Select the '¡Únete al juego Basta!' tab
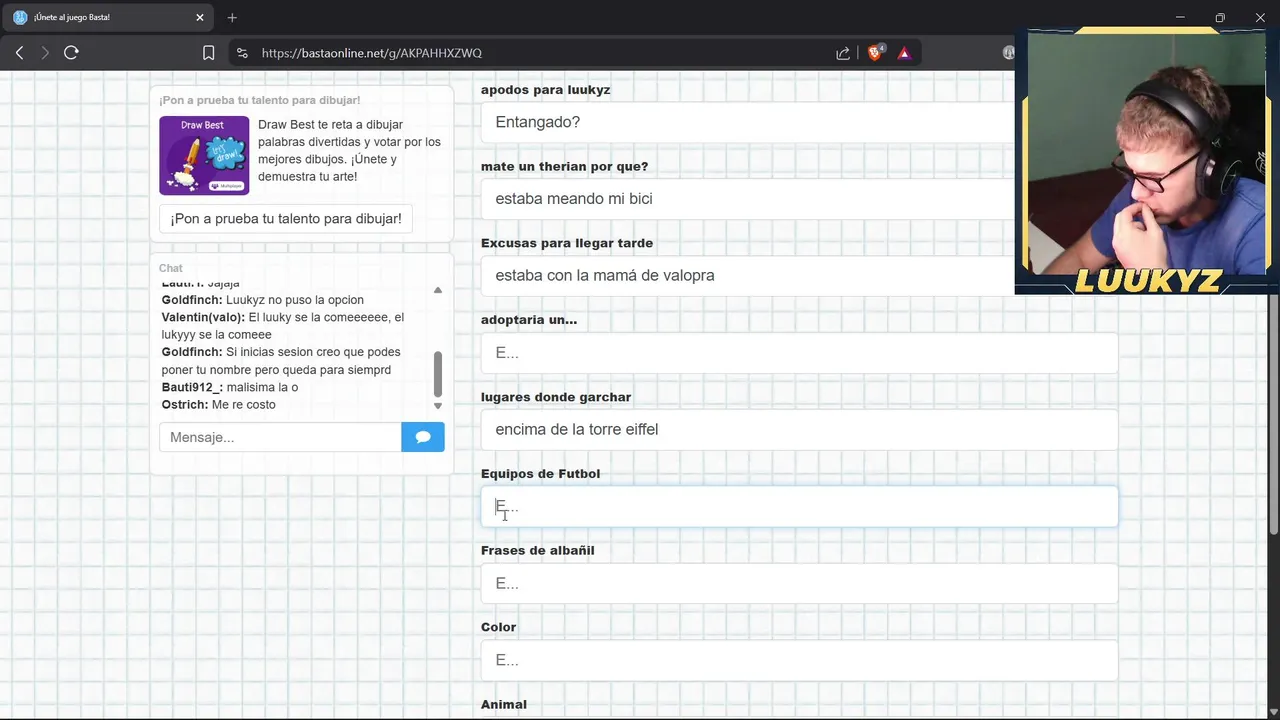 coord(100,17)
